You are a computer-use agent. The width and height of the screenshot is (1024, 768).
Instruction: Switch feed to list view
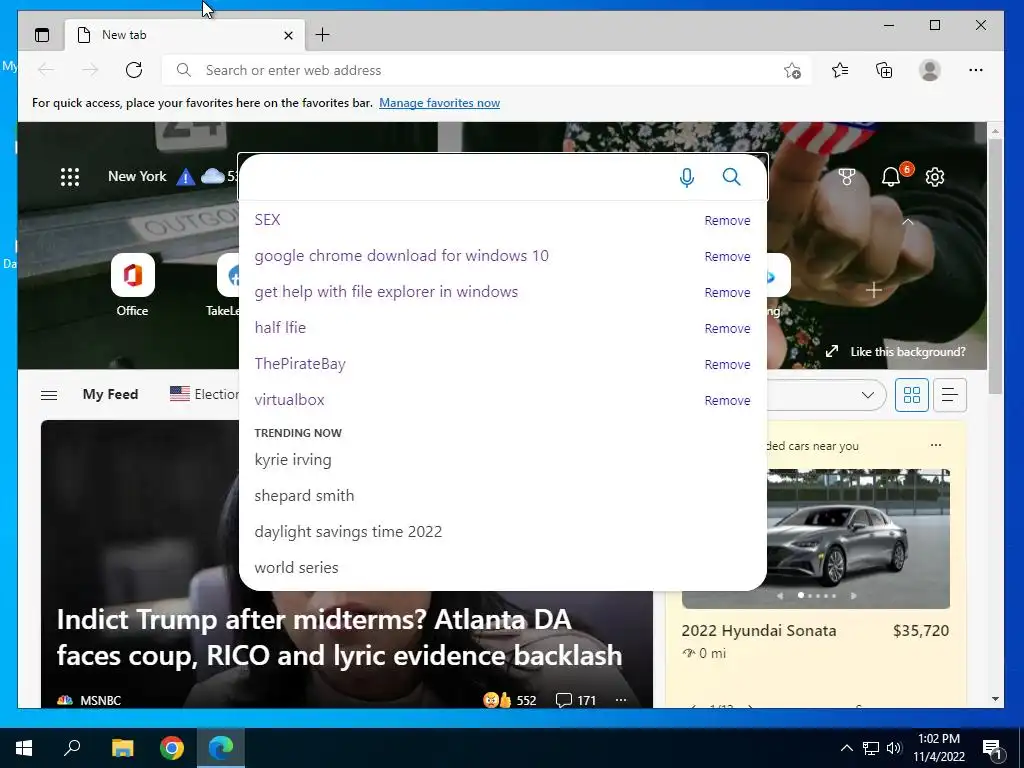[x=950, y=395]
